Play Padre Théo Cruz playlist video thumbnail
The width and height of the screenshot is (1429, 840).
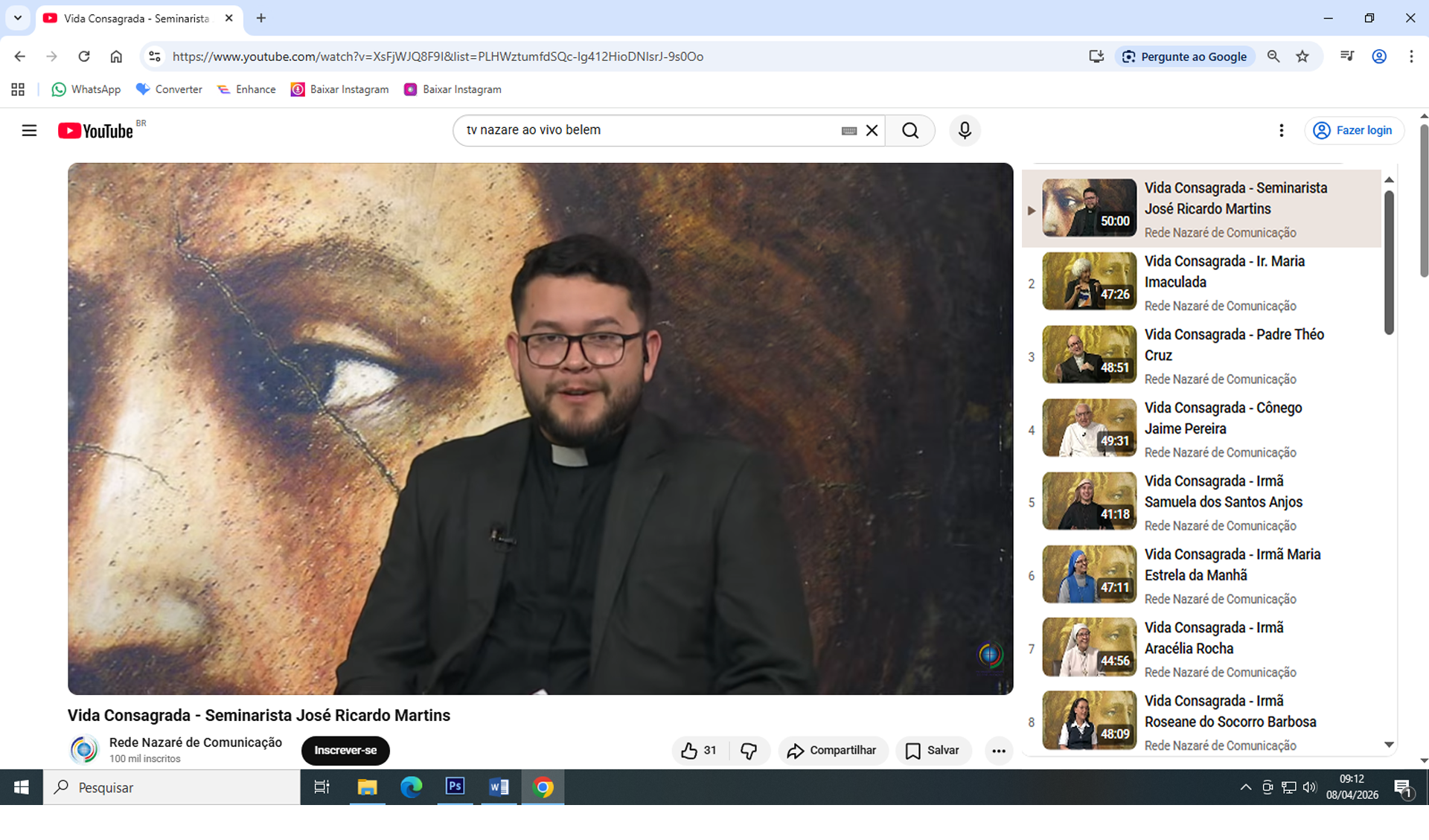pos(1089,354)
